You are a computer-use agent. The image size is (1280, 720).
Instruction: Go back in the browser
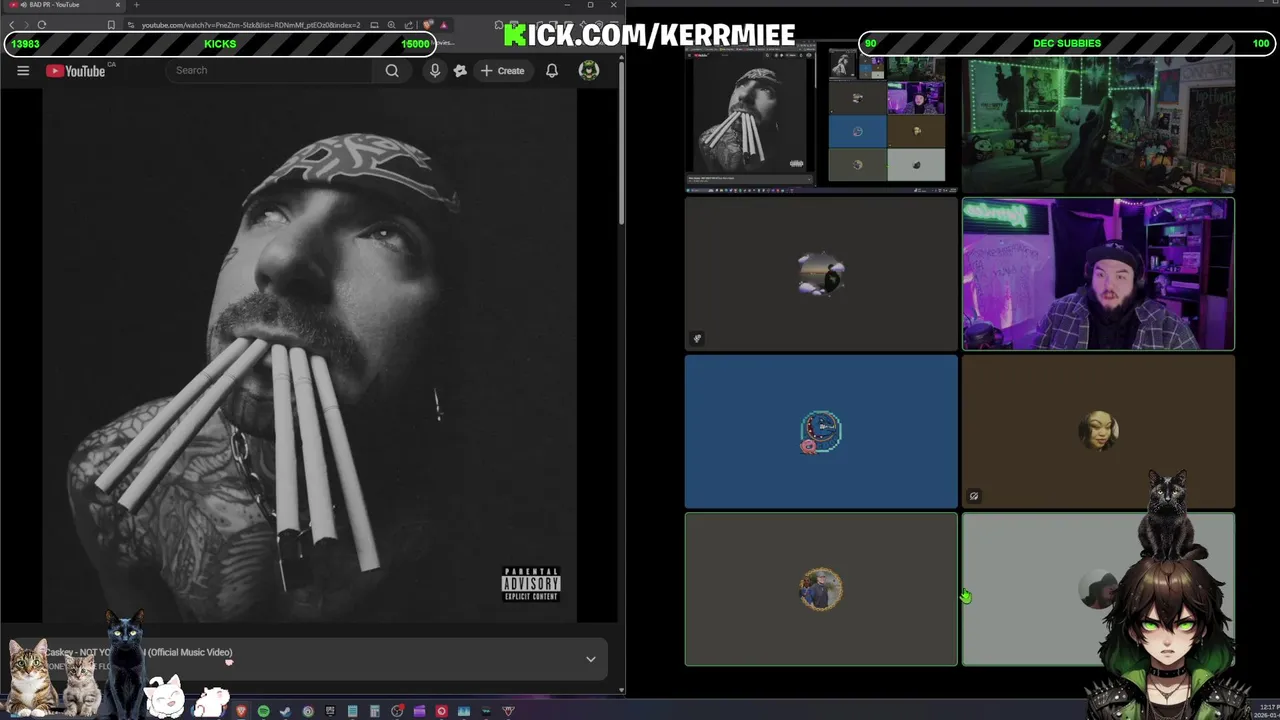tap(12, 24)
